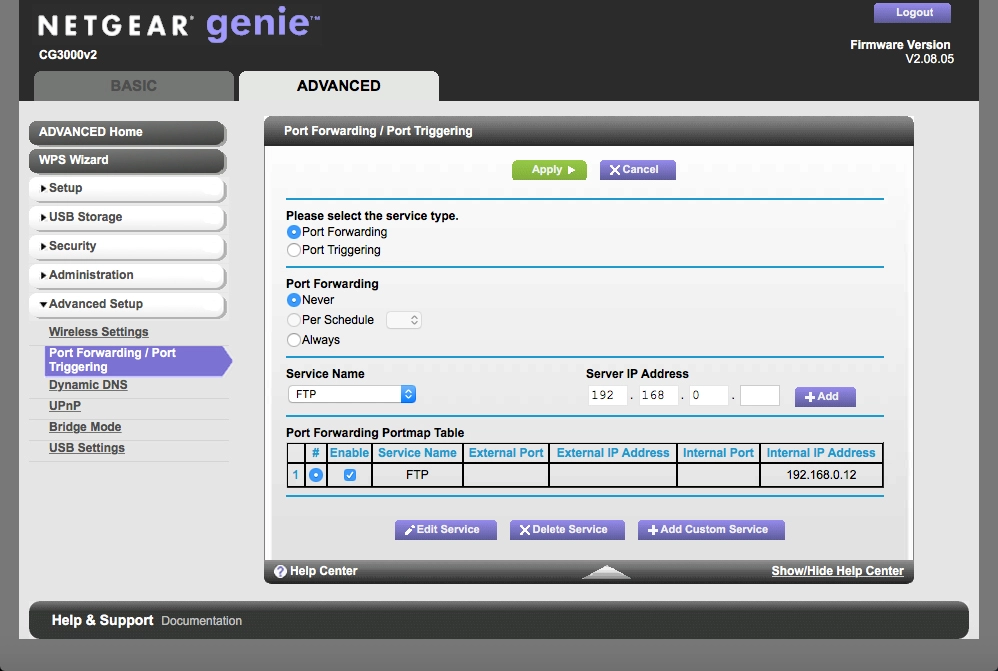The height and width of the screenshot is (671, 998).
Task: Select row 1 FTP radio button
Action: pyautogui.click(x=316, y=475)
